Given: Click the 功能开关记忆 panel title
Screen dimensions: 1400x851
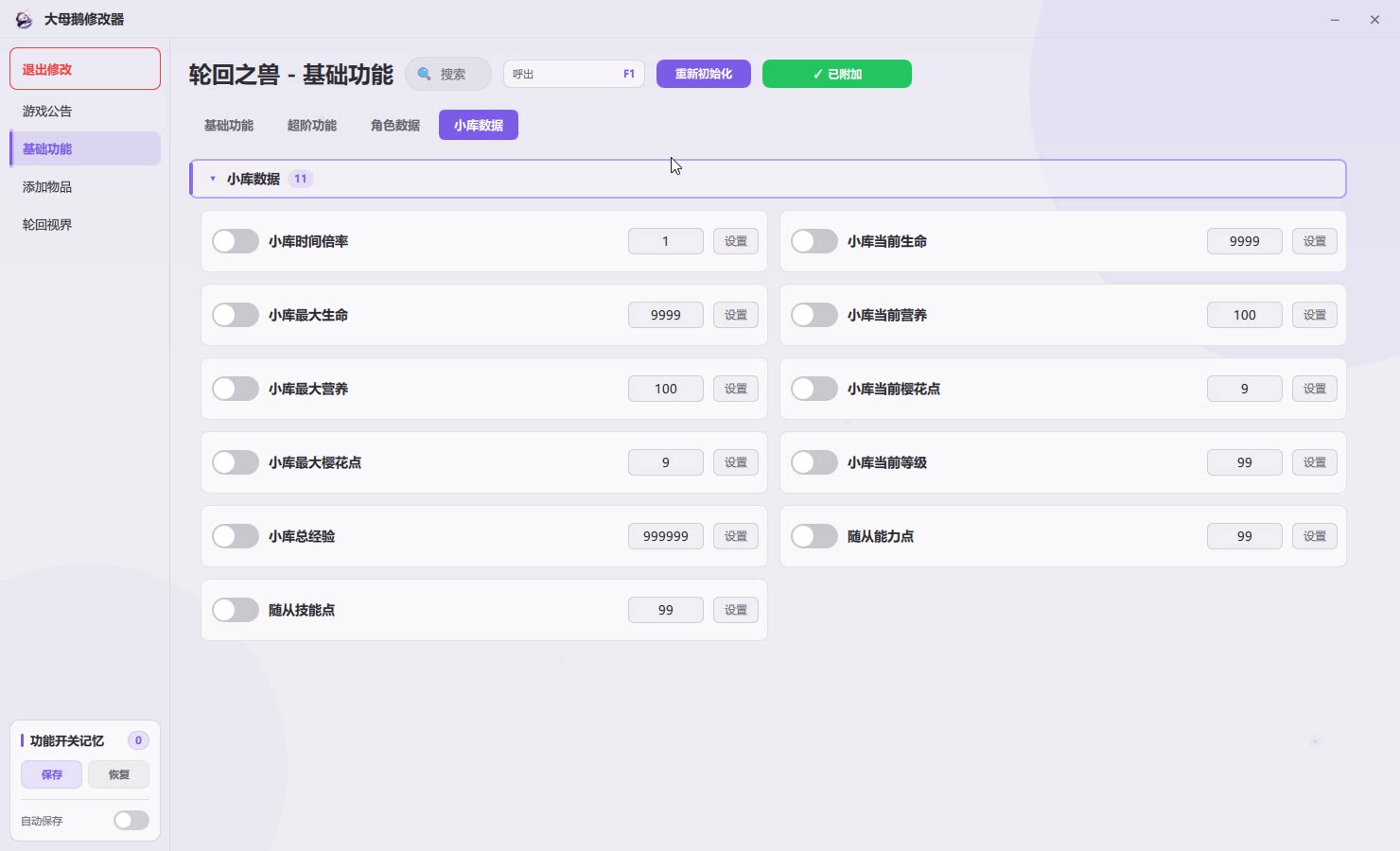Looking at the screenshot, I should pyautogui.click(x=67, y=741).
